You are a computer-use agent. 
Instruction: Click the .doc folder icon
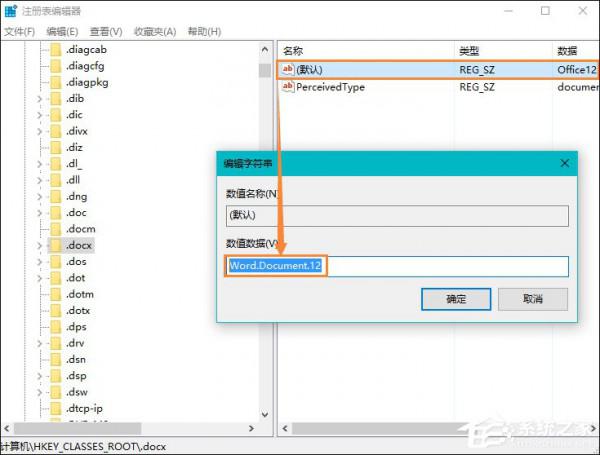[x=56, y=213]
